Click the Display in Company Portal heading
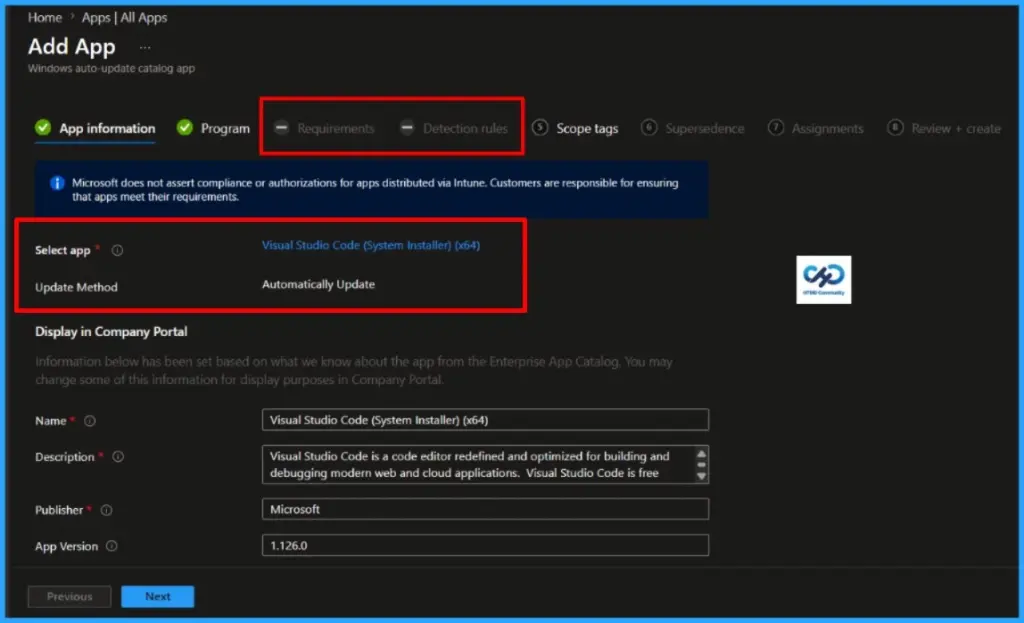Viewport: 1024px width, 623px height. point(111,332)
